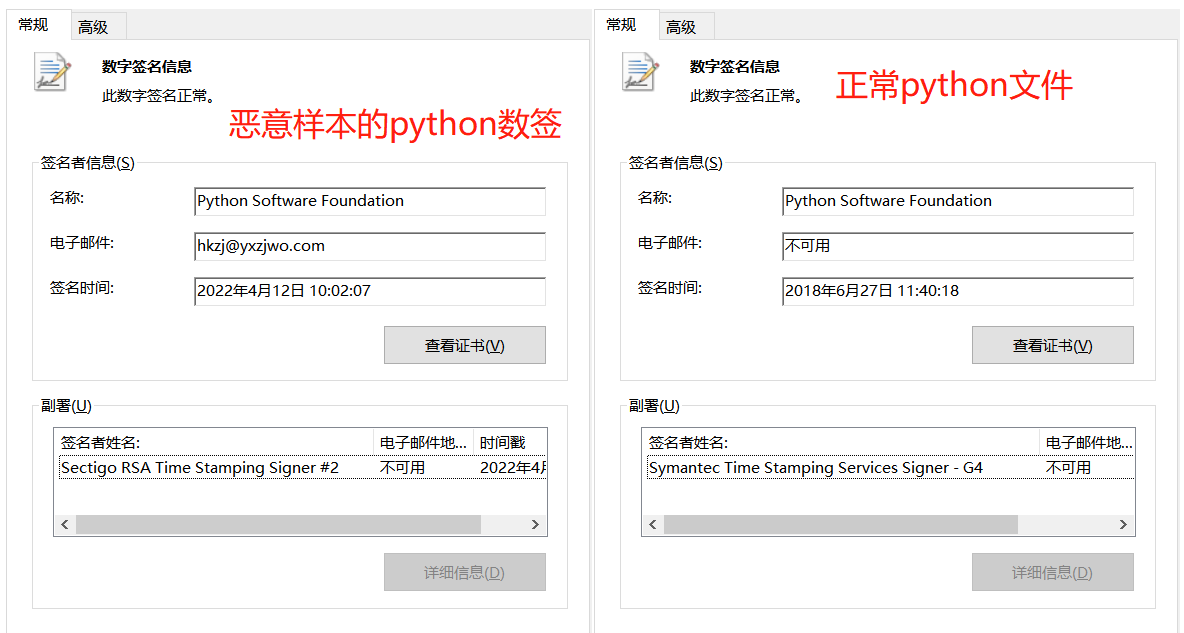The image size is (1184, 633).
Task: Switch to the 高级 tab in left dialog
Action: 96,26
